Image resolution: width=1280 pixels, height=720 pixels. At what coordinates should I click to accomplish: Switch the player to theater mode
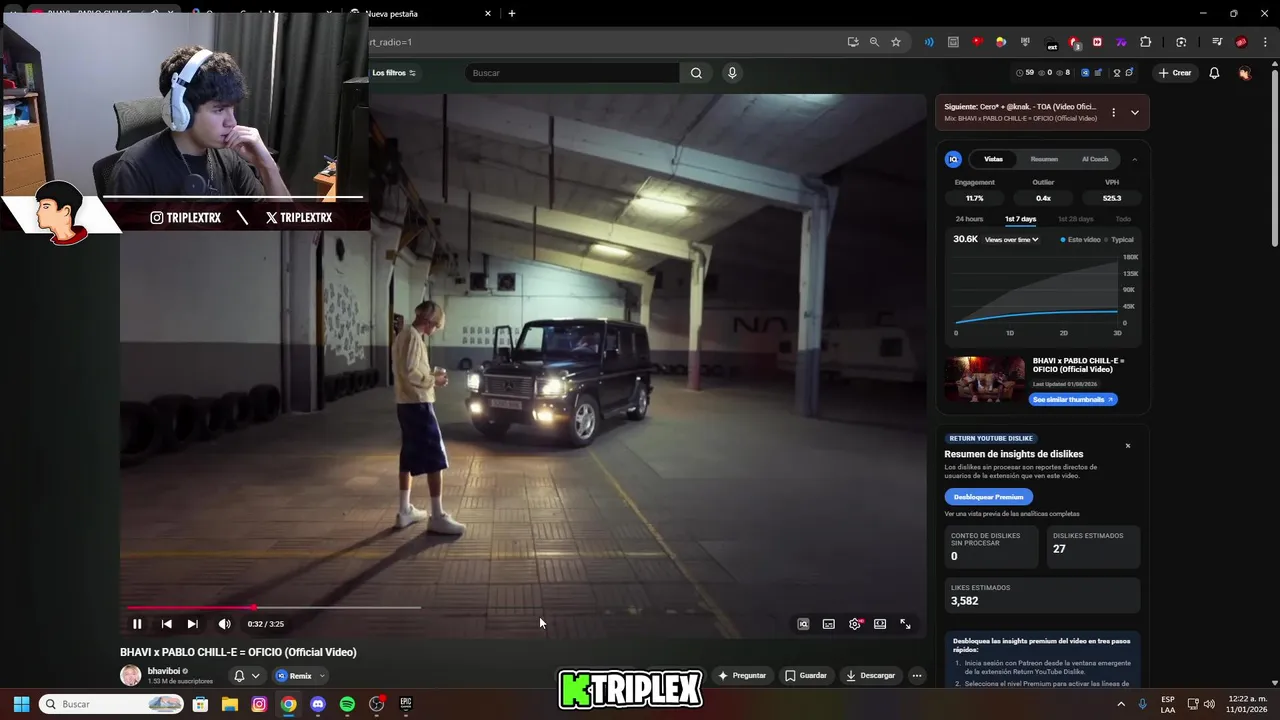880,624
